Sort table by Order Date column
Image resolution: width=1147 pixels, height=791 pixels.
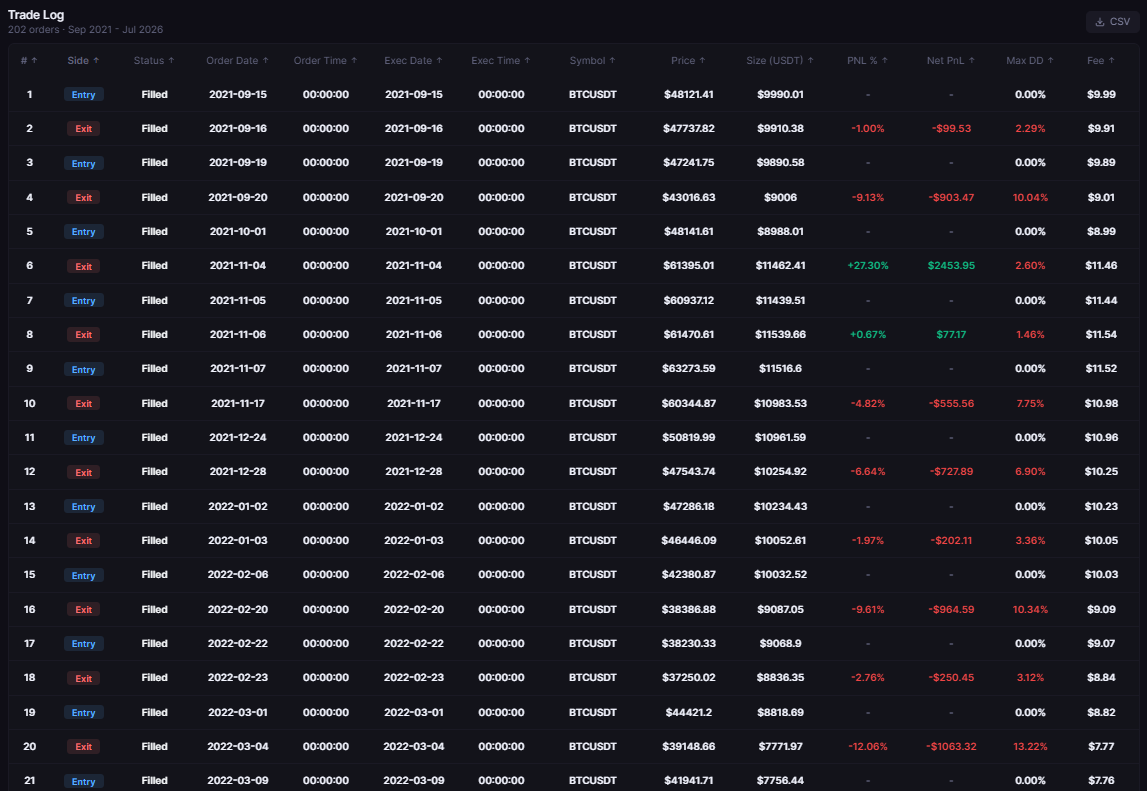[x=238, y=61]
